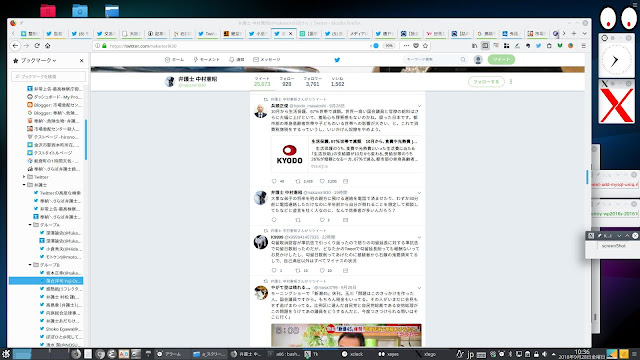Open the first tweet's dropdown caret
The width and height of the screenshot is (640, 360).
[x=419, y=106]
